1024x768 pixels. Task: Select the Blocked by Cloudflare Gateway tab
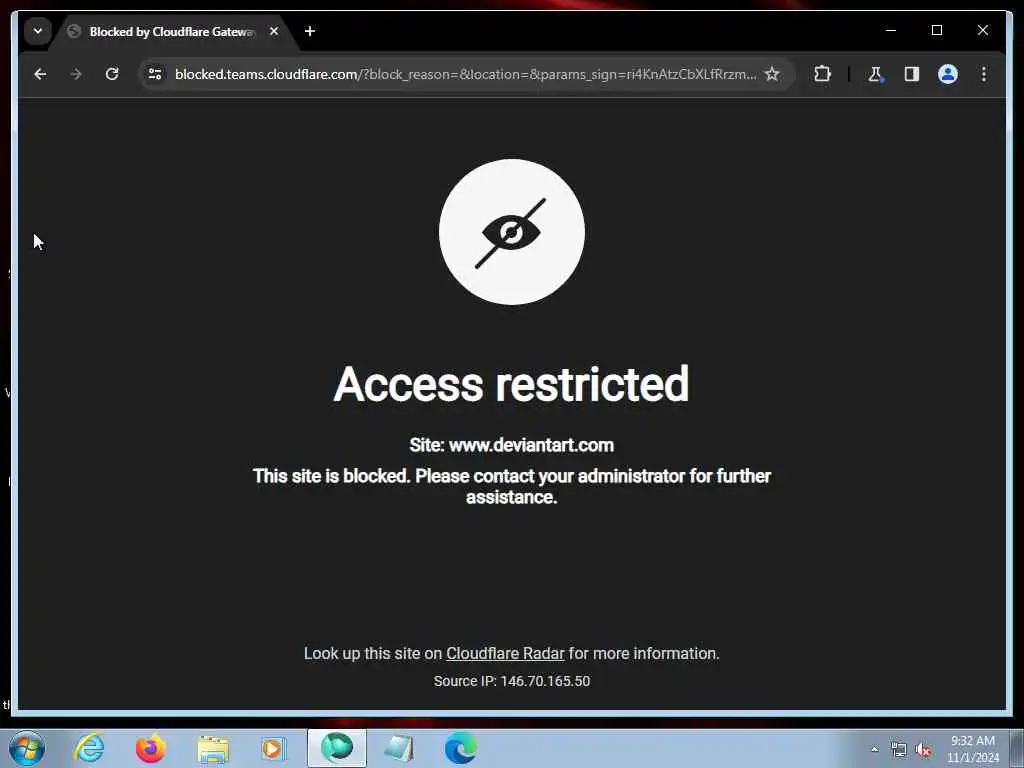coord(173,31)
